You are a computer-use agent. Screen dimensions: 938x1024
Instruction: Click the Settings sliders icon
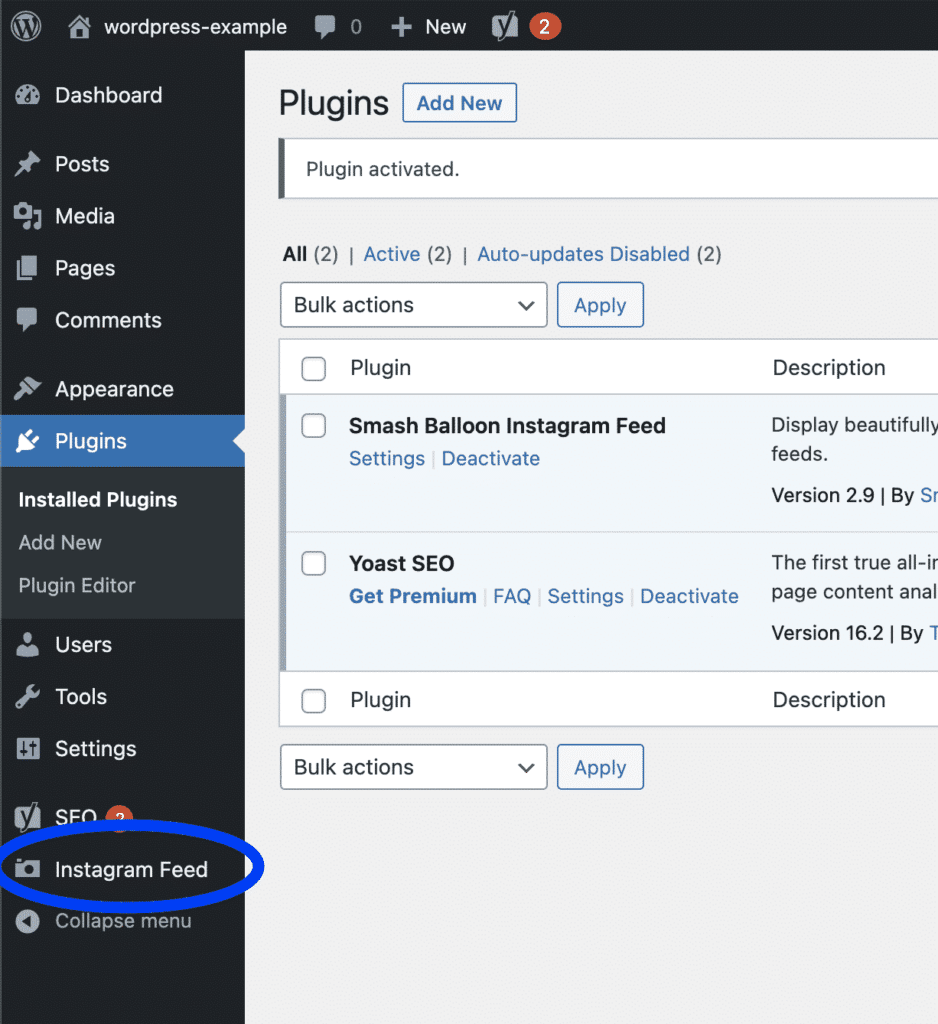(27, 748)
